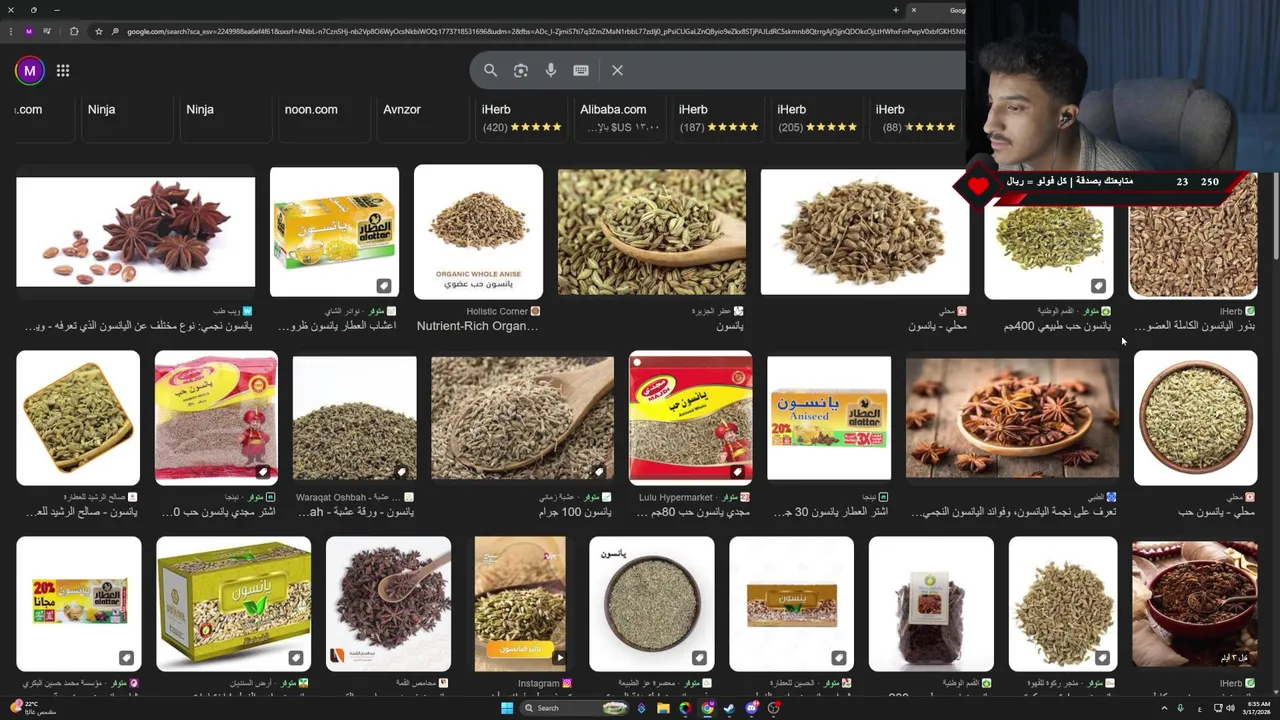Viewport: 1280px width, 720px height.
Task: Open the on-screen keyboard input tool icon
Action: tap(581, 70)
